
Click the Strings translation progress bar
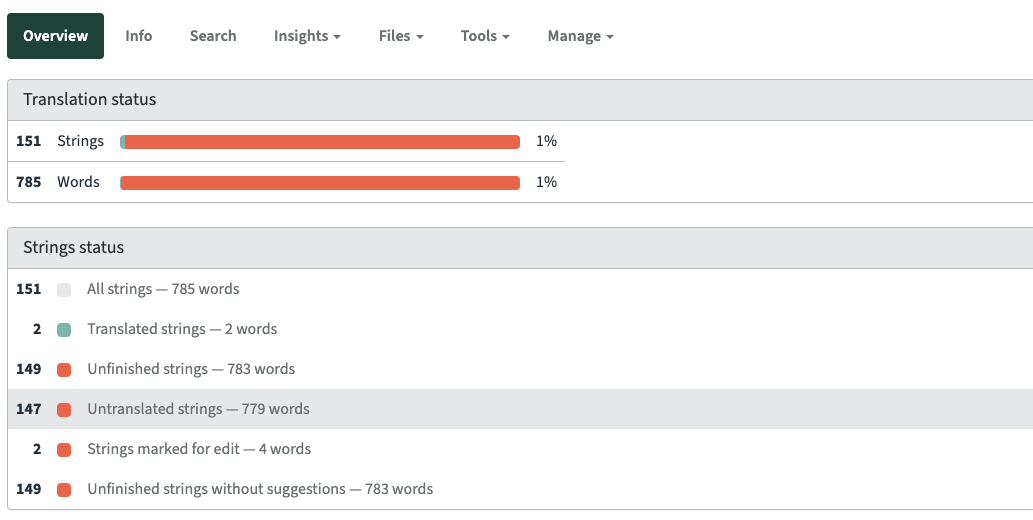320,142
